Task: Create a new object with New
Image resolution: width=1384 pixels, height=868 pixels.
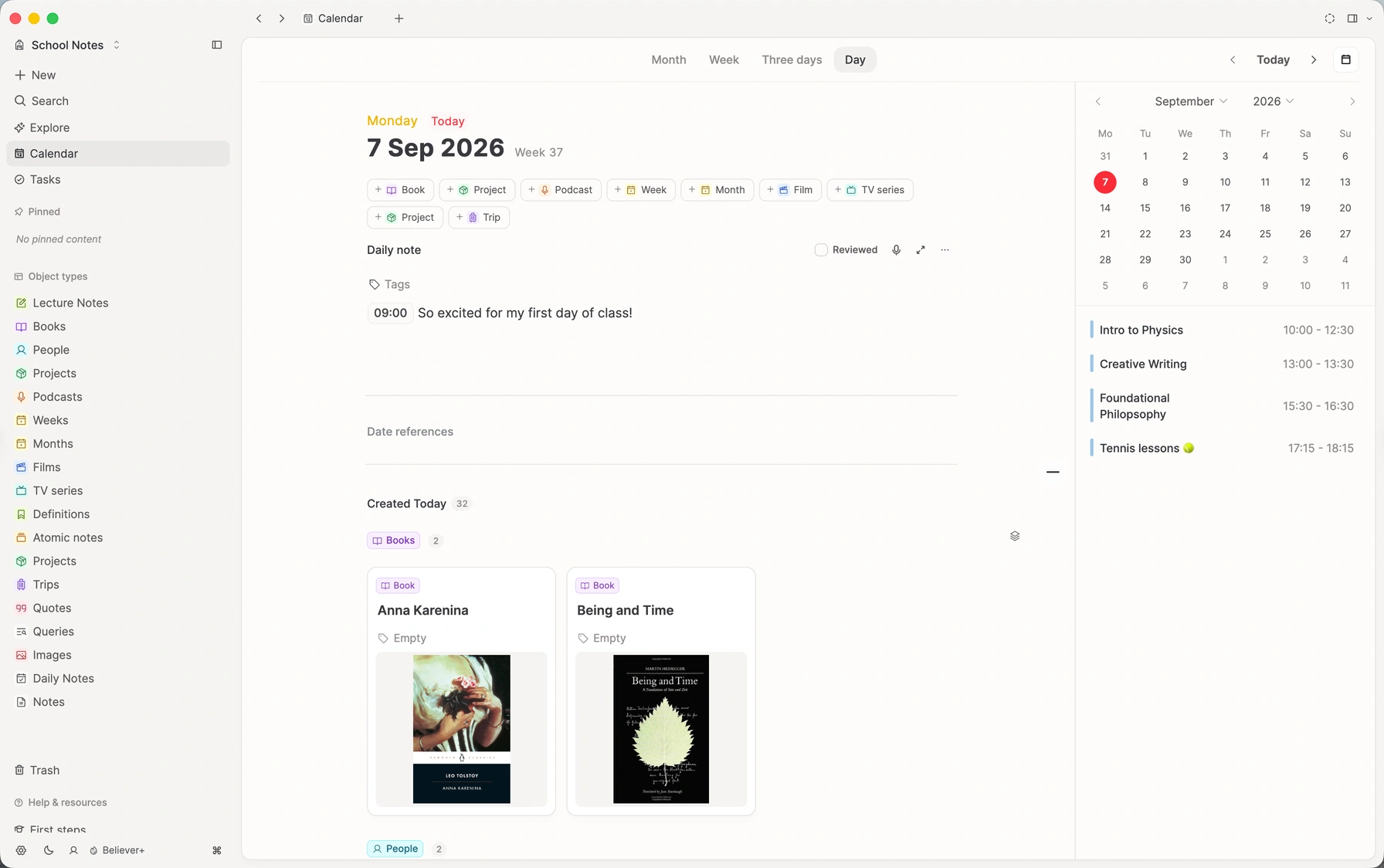Action: 118,75
